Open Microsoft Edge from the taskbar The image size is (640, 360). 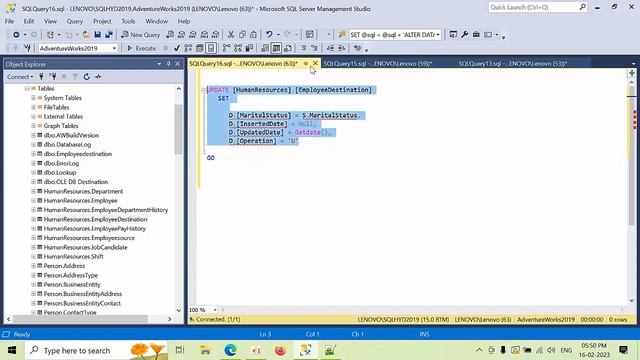(x=230, y=350)
